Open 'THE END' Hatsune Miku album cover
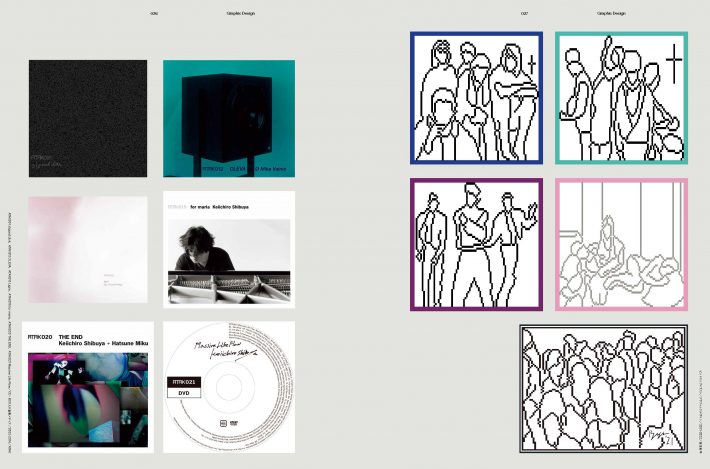 88,387
